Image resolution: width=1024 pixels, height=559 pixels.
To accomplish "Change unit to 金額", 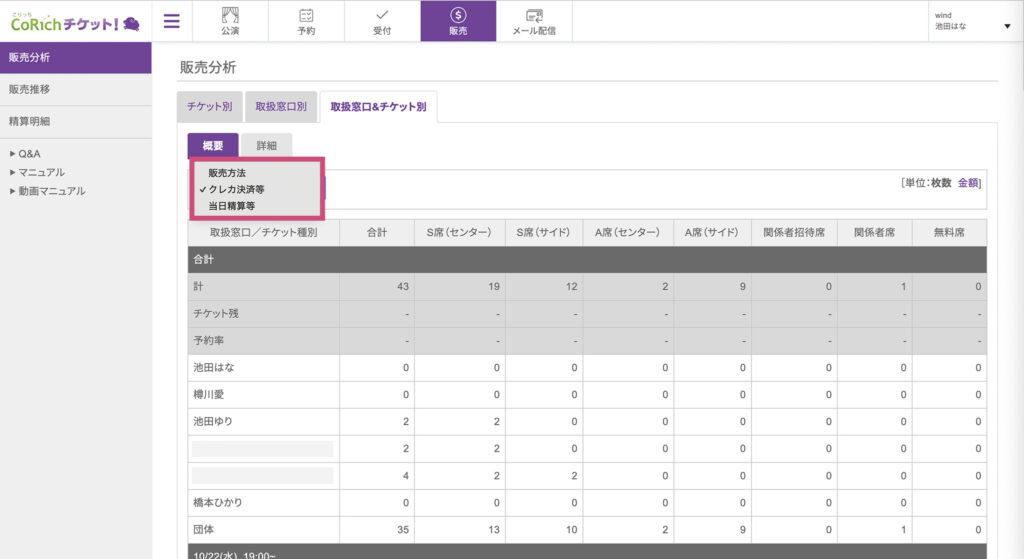I will coord(968,183).
